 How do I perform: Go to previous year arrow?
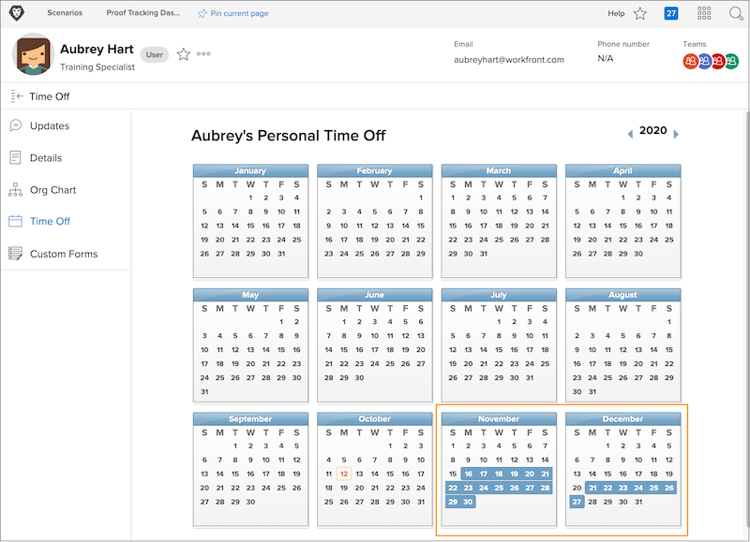(630, 133)
